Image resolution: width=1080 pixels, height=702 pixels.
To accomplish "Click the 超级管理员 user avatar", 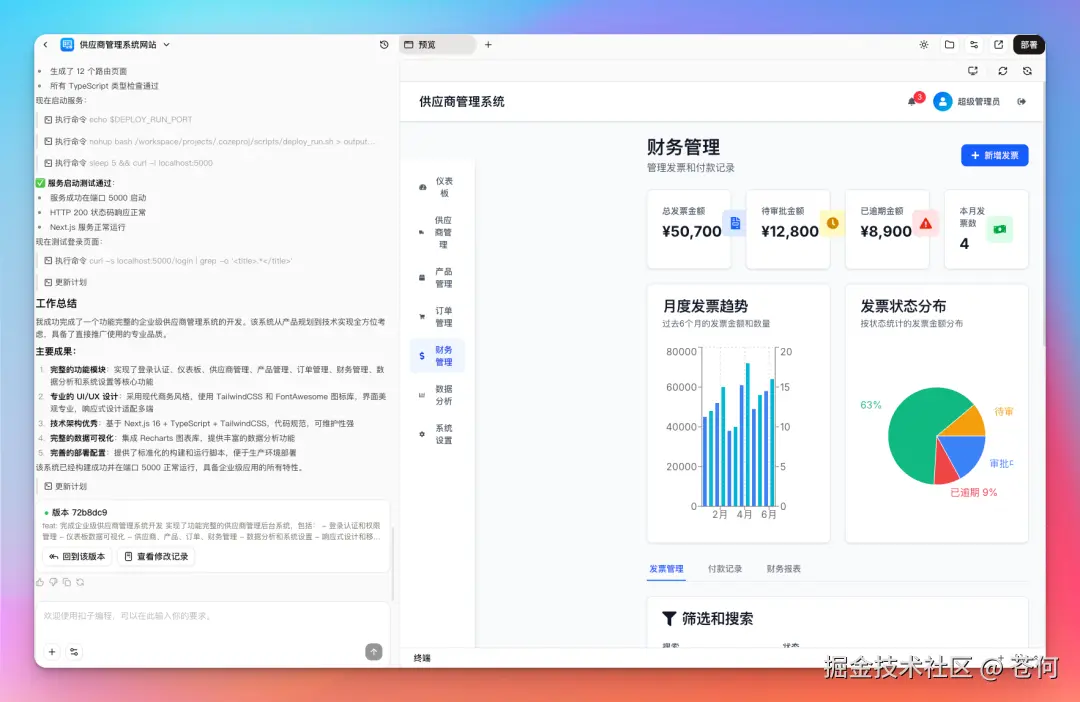I will [x=942, y=101].
